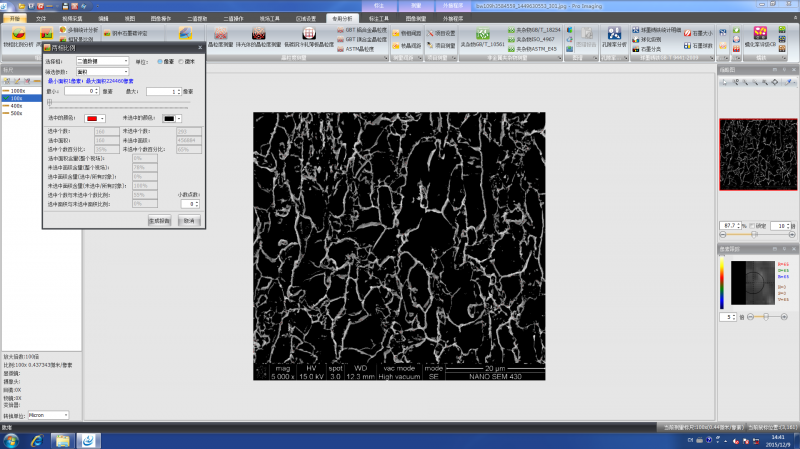
Task: Open the 文件 file menu tab
Action: [x=40, y=19]
